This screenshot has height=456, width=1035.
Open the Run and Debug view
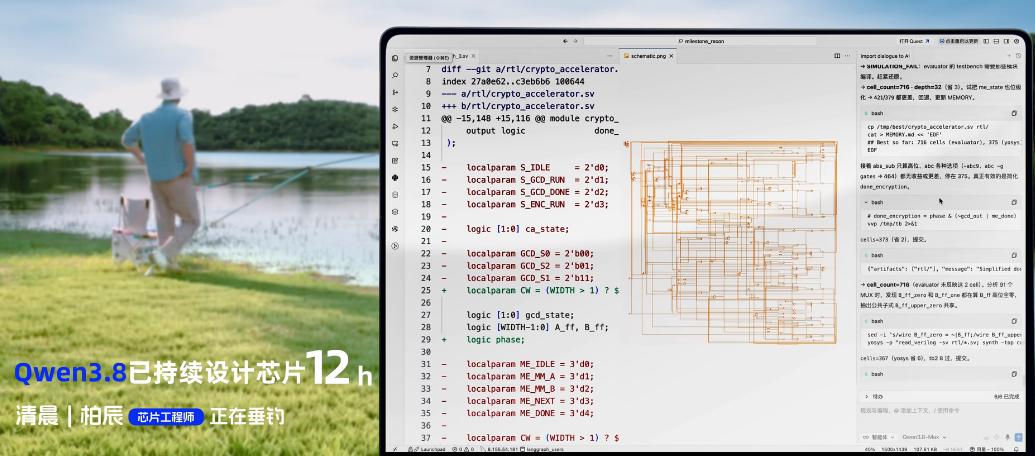395,126
